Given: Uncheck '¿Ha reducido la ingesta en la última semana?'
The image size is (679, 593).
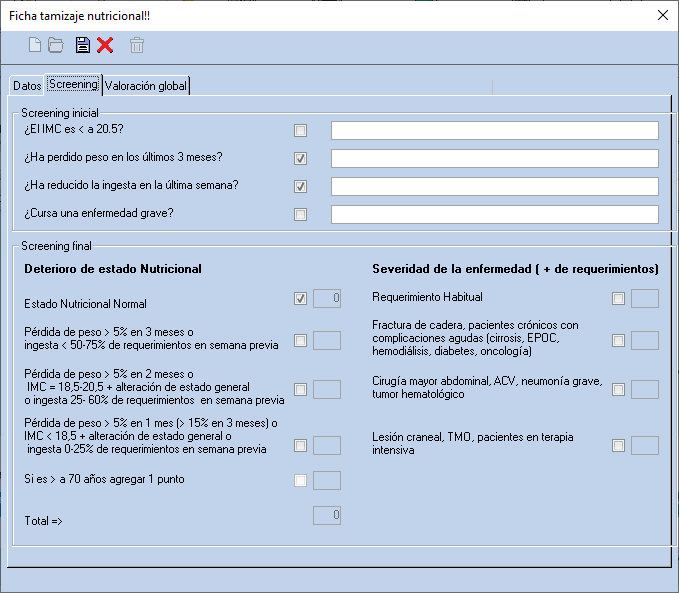Looking at the screenshot, I should [x=301, y=186].
